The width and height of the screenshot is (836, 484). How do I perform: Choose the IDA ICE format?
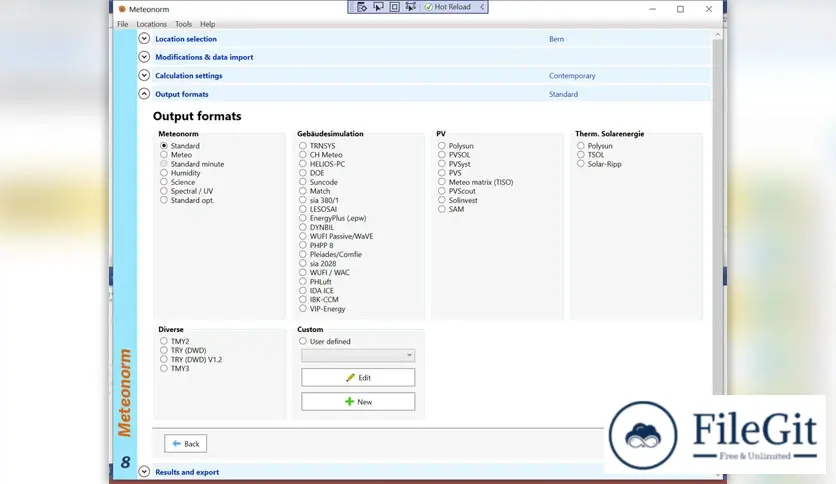click(x=317, y=291)
